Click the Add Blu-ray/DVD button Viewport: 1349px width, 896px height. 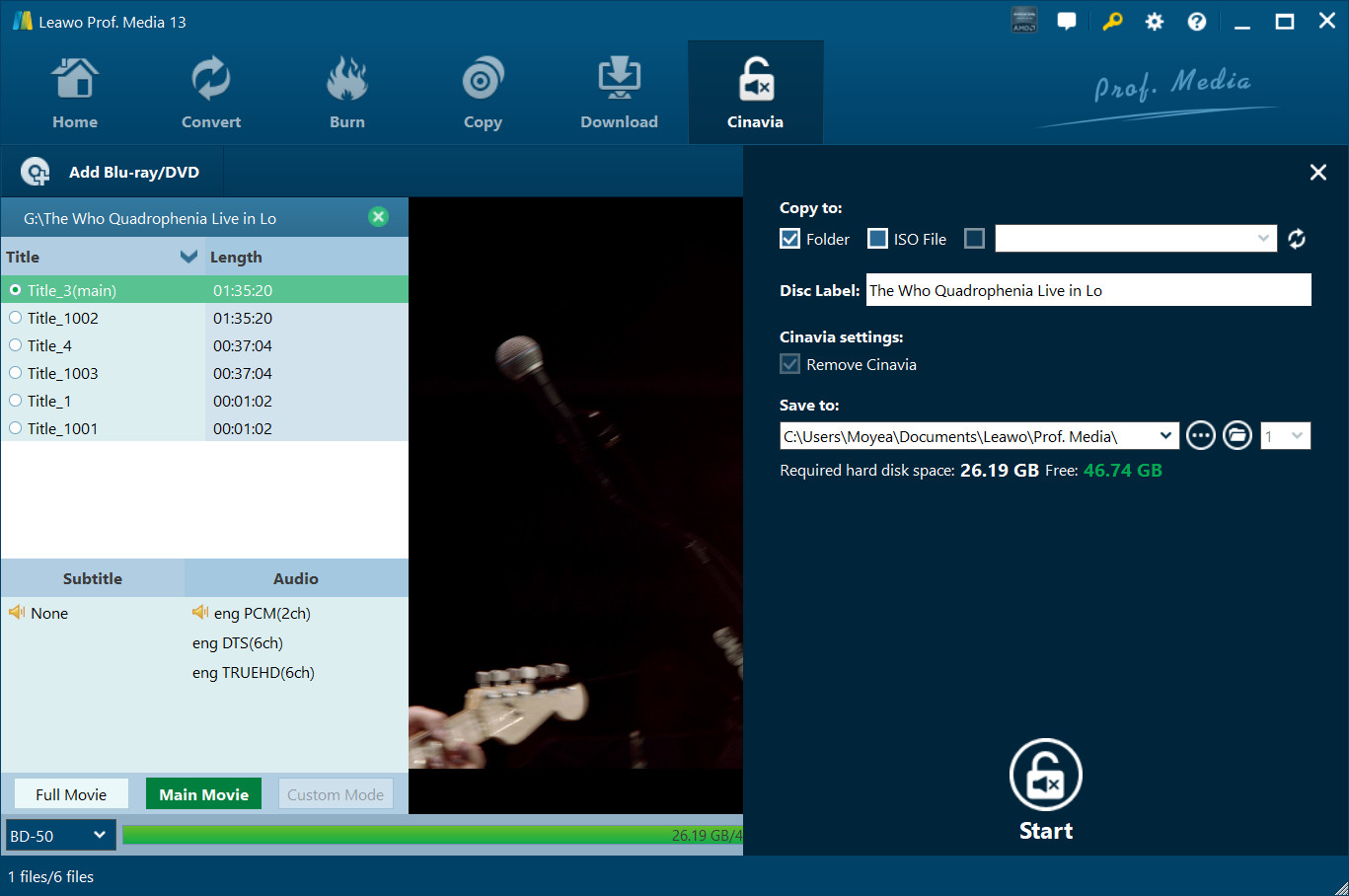(x=112, y=172)
